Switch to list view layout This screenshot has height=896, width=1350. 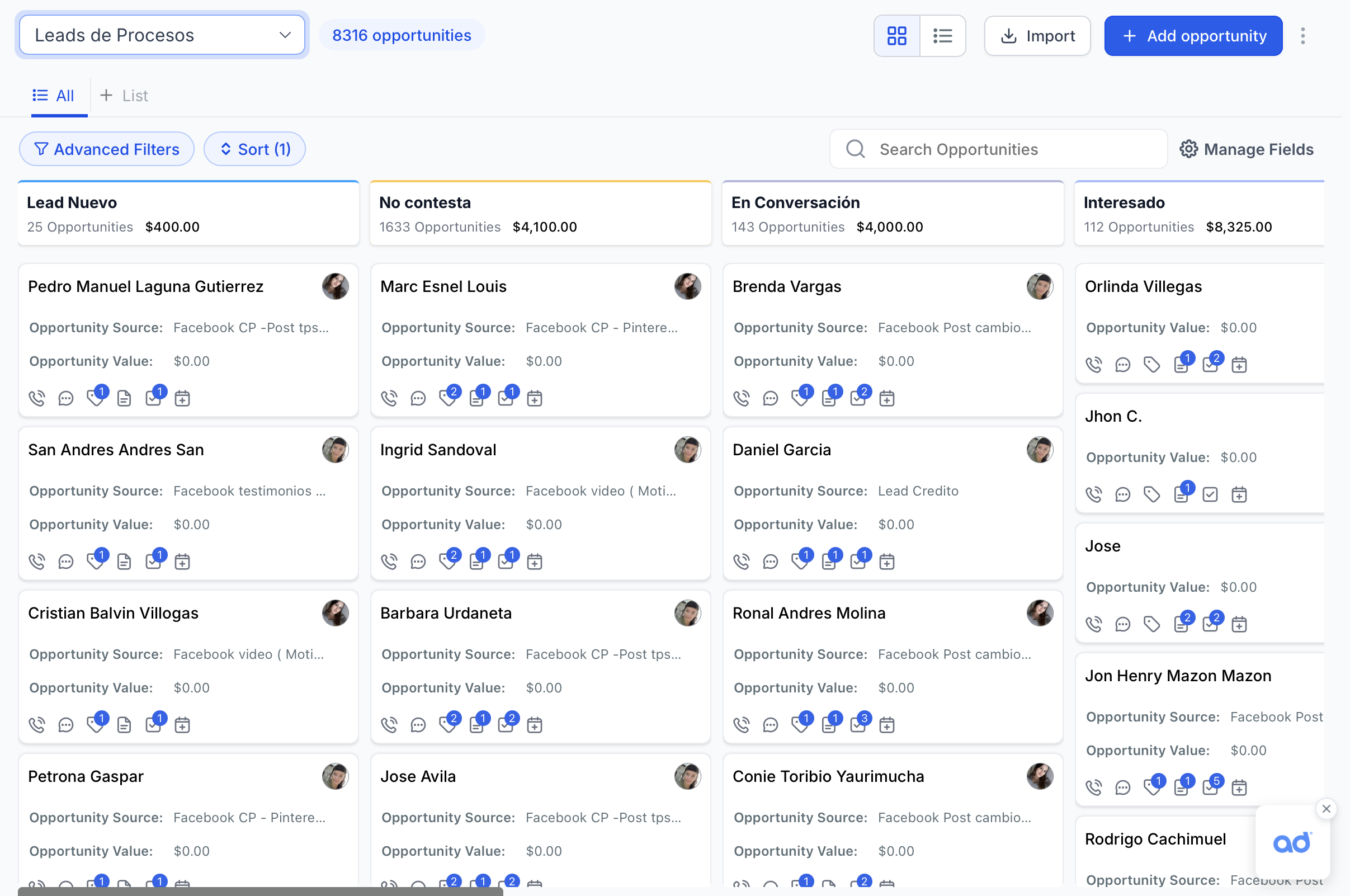pos(943,36)
